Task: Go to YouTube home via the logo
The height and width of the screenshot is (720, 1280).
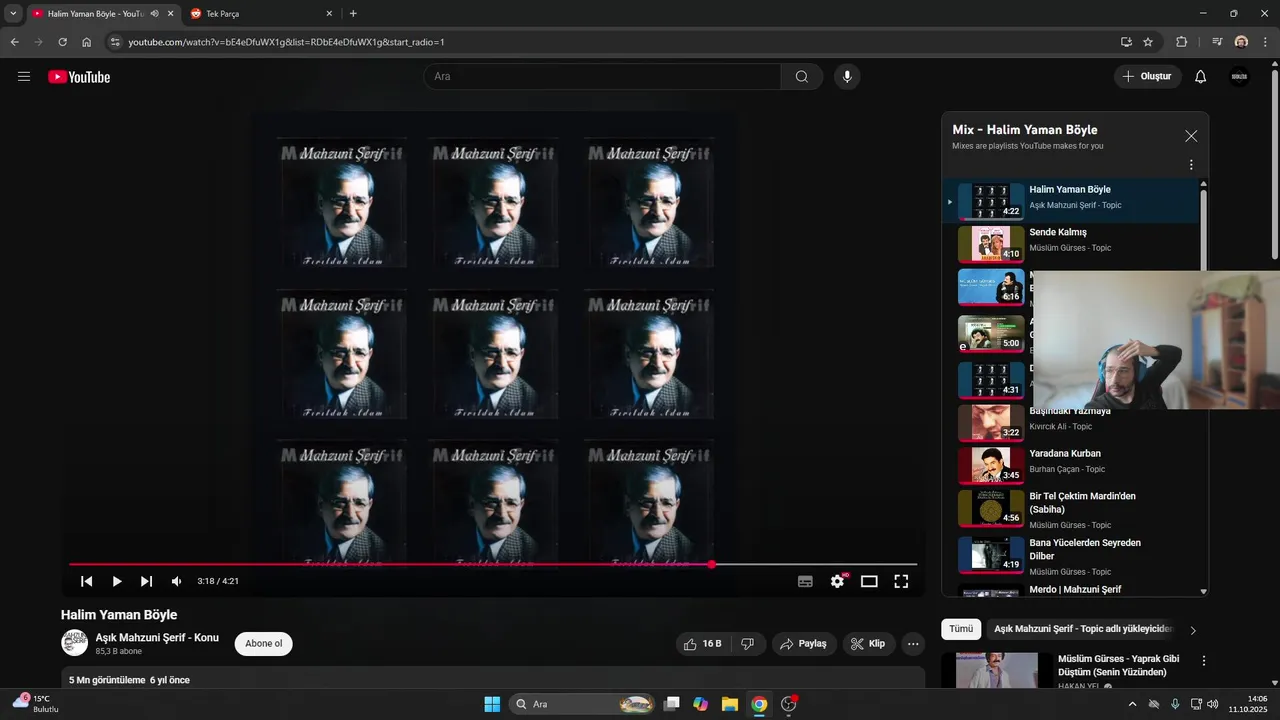Action: (79, 77)
